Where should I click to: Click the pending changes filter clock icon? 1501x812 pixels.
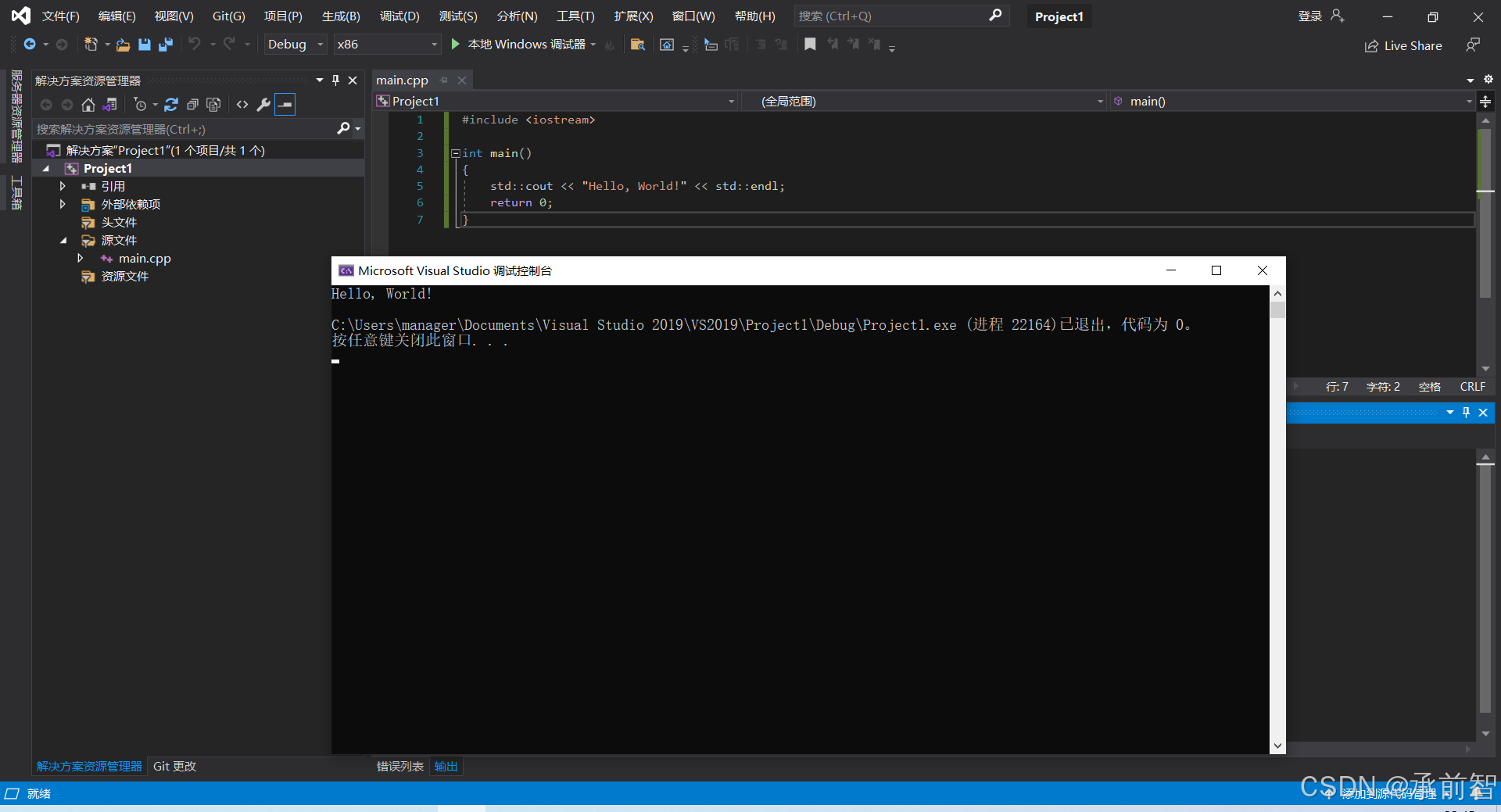point(141,104)
